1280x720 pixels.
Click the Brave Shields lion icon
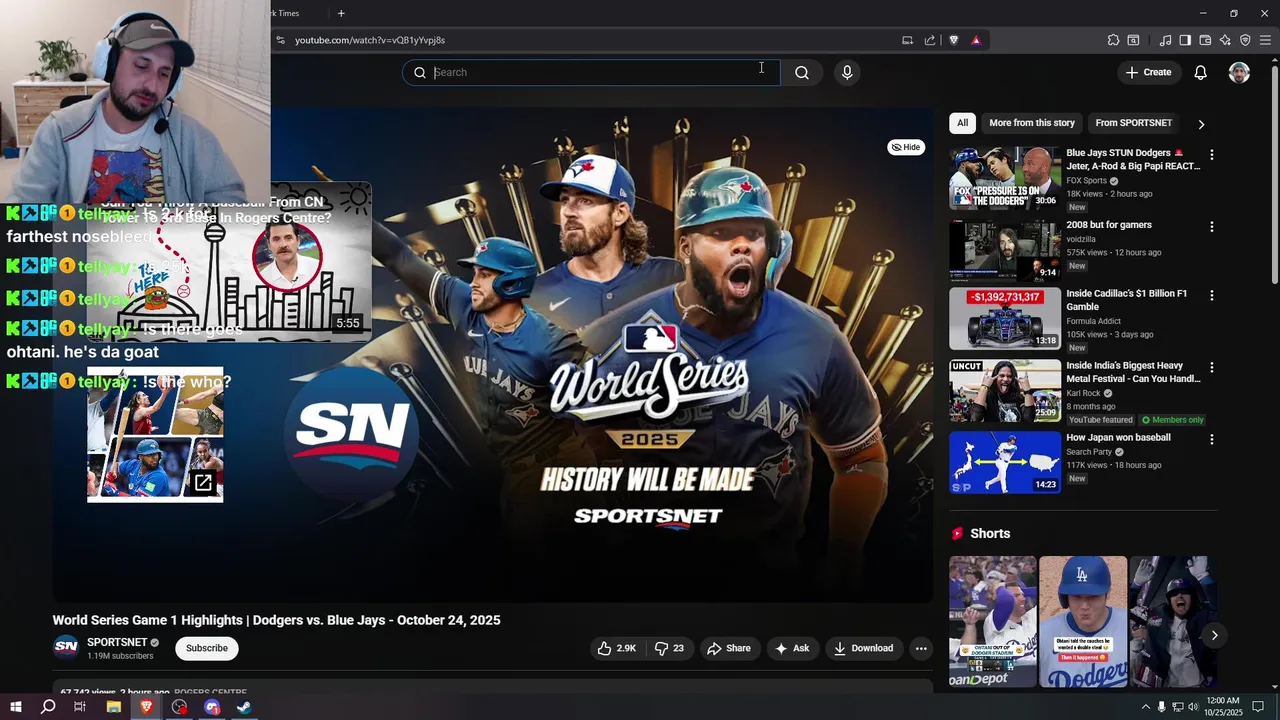(953, 40)
